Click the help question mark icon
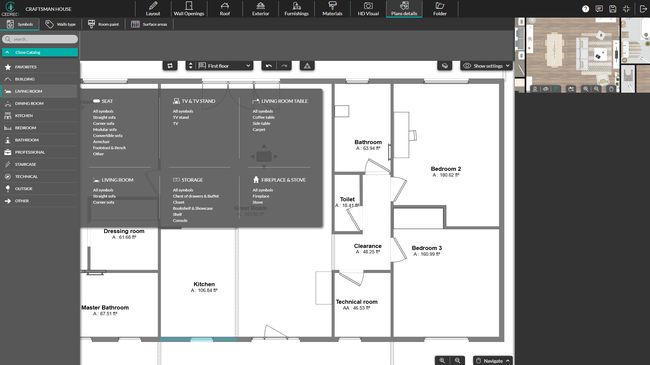The height and width of the screenshot is (365, 650). pyautogui.click(x=585, y=9)
